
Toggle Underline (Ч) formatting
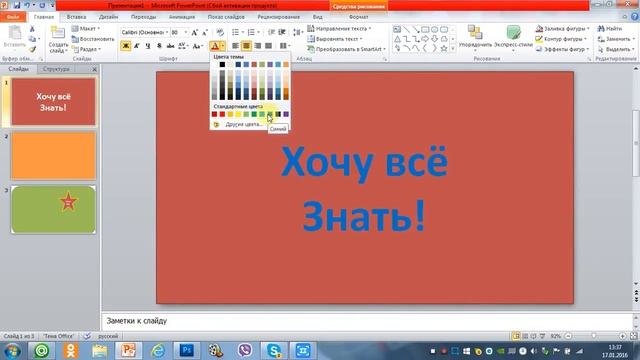click(x=148, y=46)
